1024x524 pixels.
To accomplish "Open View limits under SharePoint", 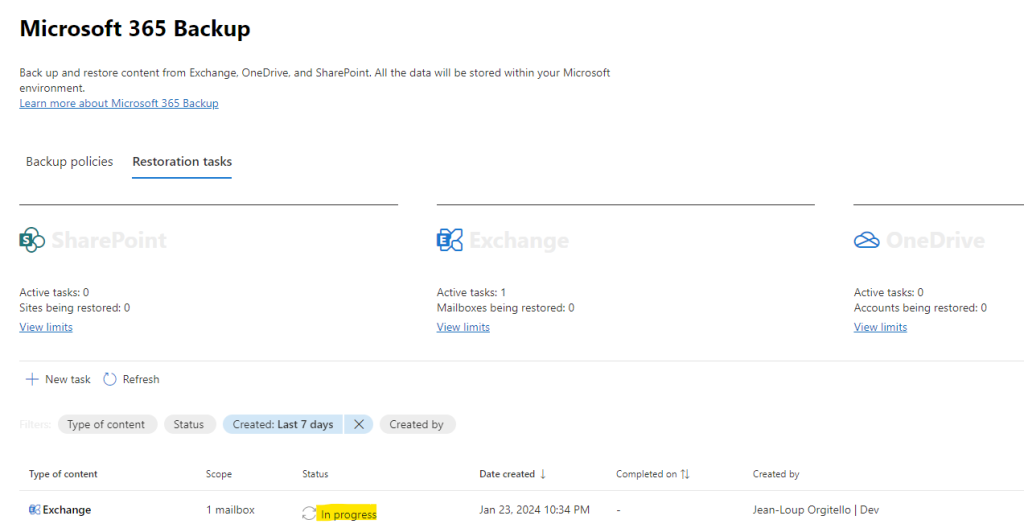I will click(x=46, y=327).
